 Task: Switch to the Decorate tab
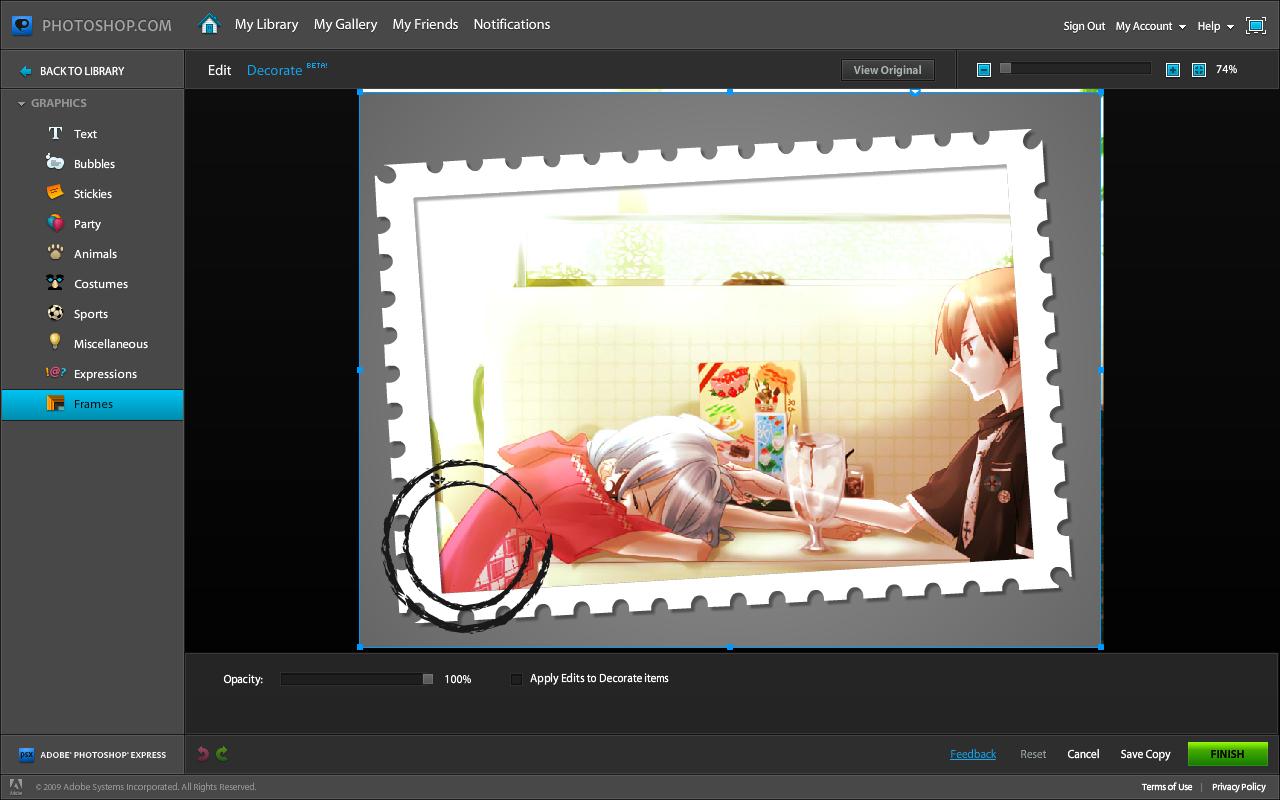[274, 70]
